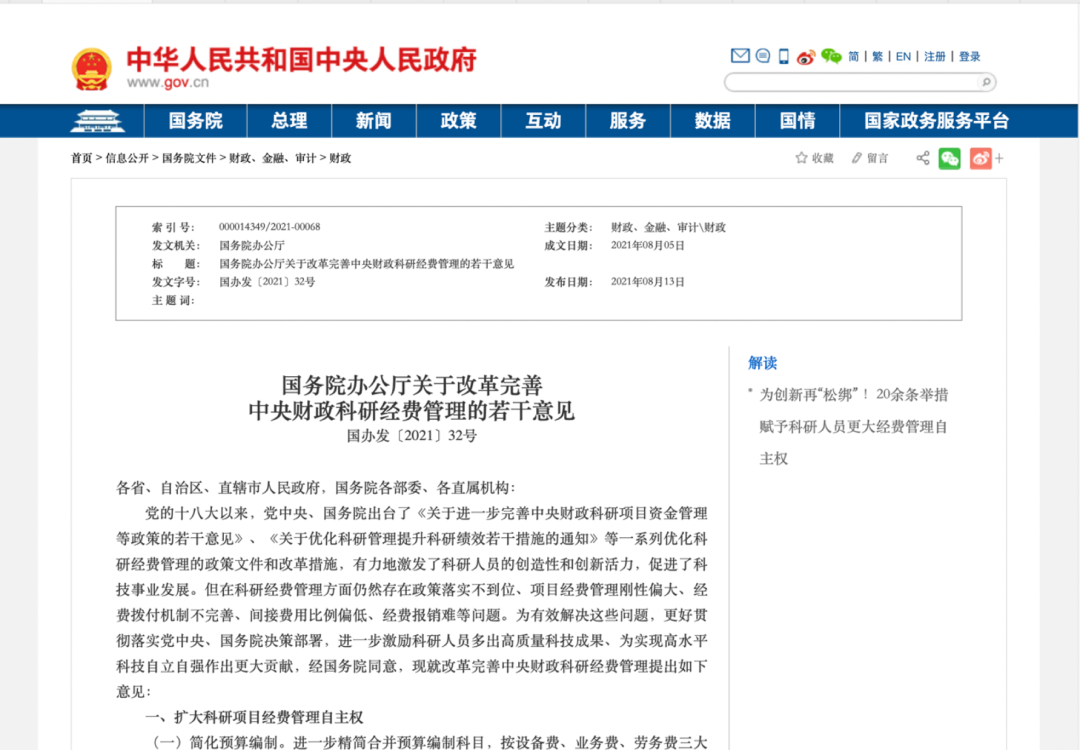The height and width of the screenshot is (750, 1080).
Task: Open the 政策 navigation tab
Action: (x=458, y=121)
